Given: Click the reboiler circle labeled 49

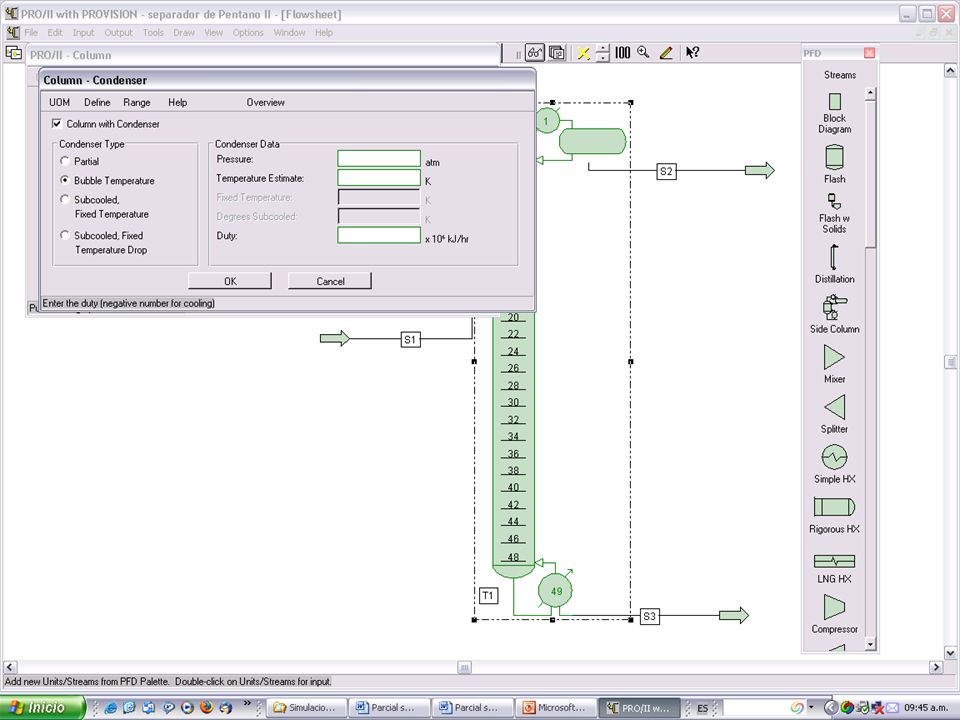Looking at the screenshot, I should [x=556, y=591].
